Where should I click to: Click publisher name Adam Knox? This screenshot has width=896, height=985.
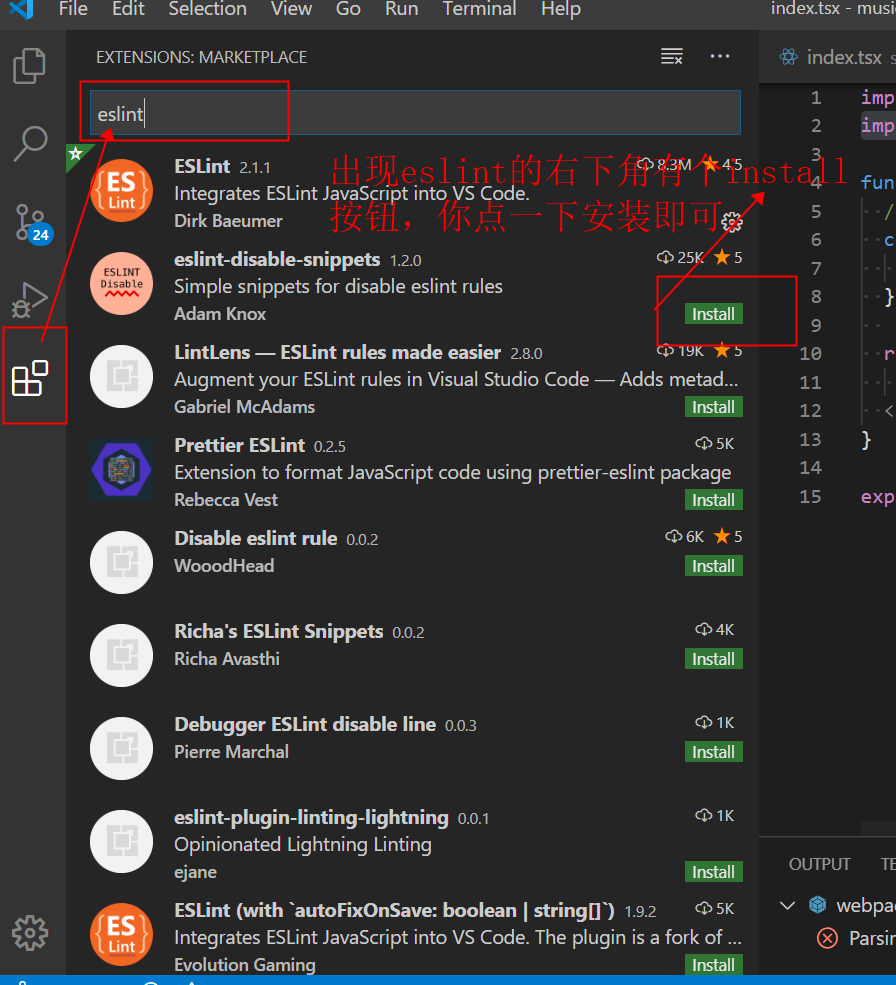click(x=220, y=314)
